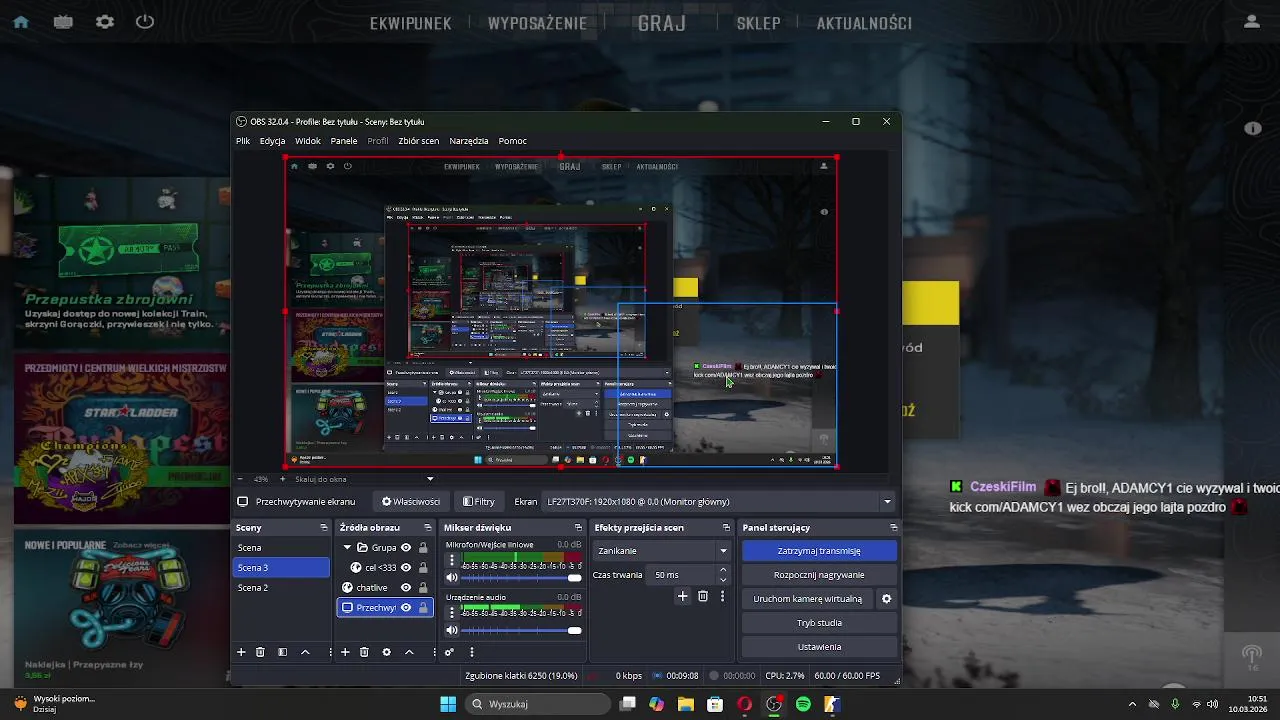The width and height of the screenshot is (1280, 720).
Task: Open Spotify from the taskbar
Action: point(803,704)
